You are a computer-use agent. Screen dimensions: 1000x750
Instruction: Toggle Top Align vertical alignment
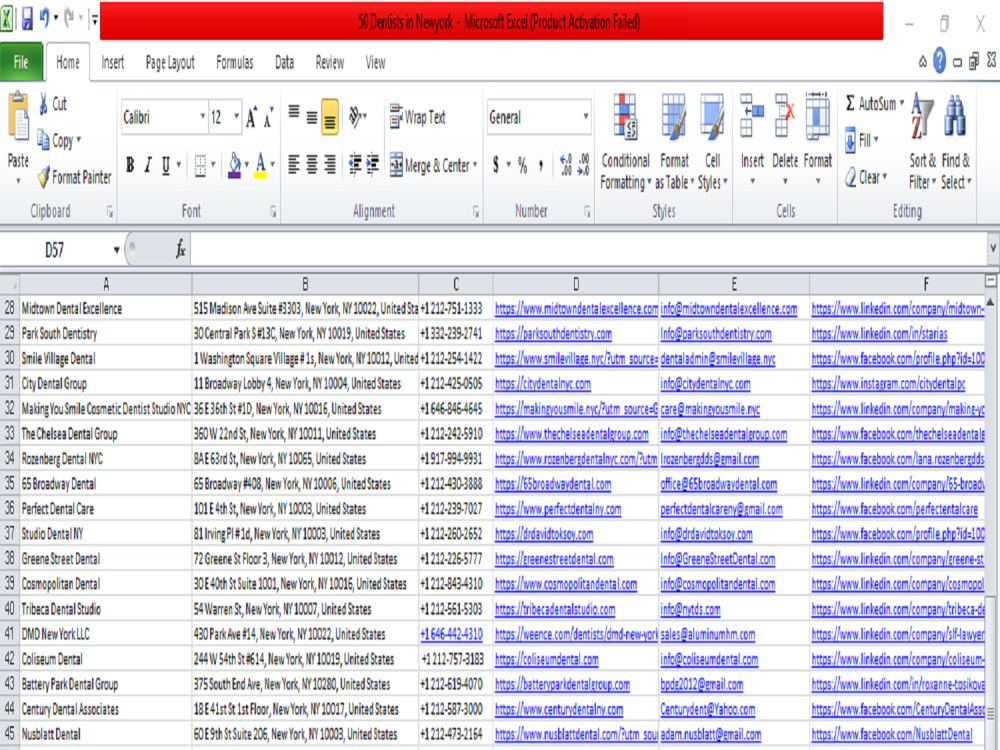point(293,112)
